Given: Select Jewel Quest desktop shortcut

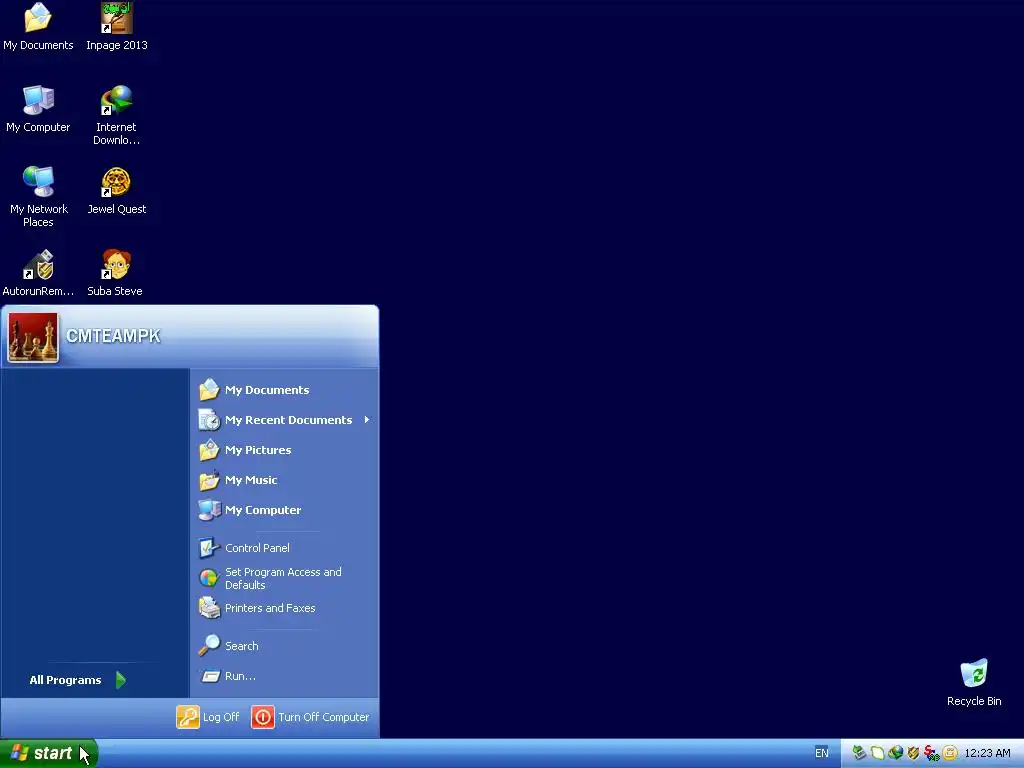Looking at the screenshot, I should tap(117, 191).
